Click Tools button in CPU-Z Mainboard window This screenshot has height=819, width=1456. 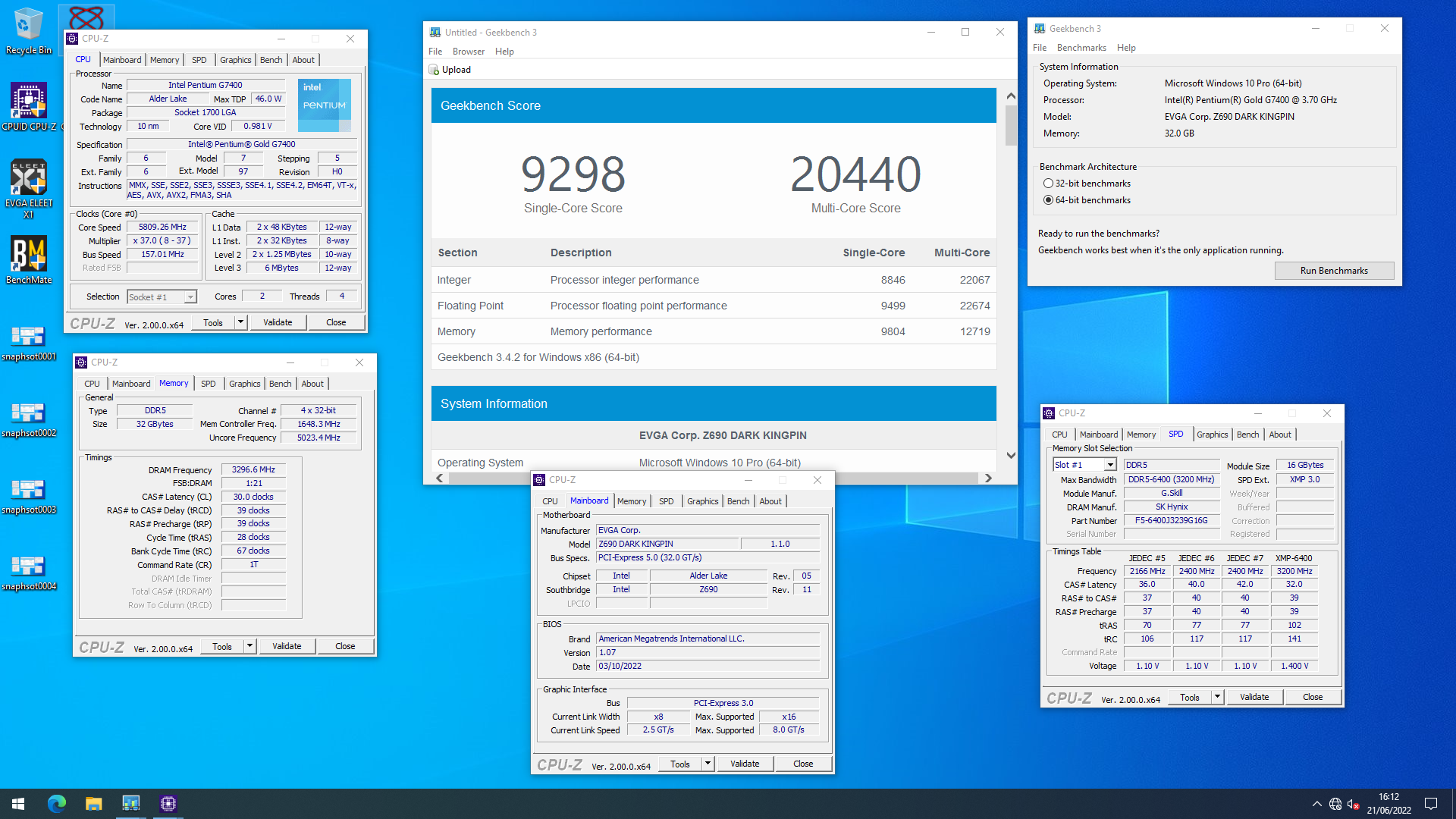pyautogui.click(x=680, y=764)
